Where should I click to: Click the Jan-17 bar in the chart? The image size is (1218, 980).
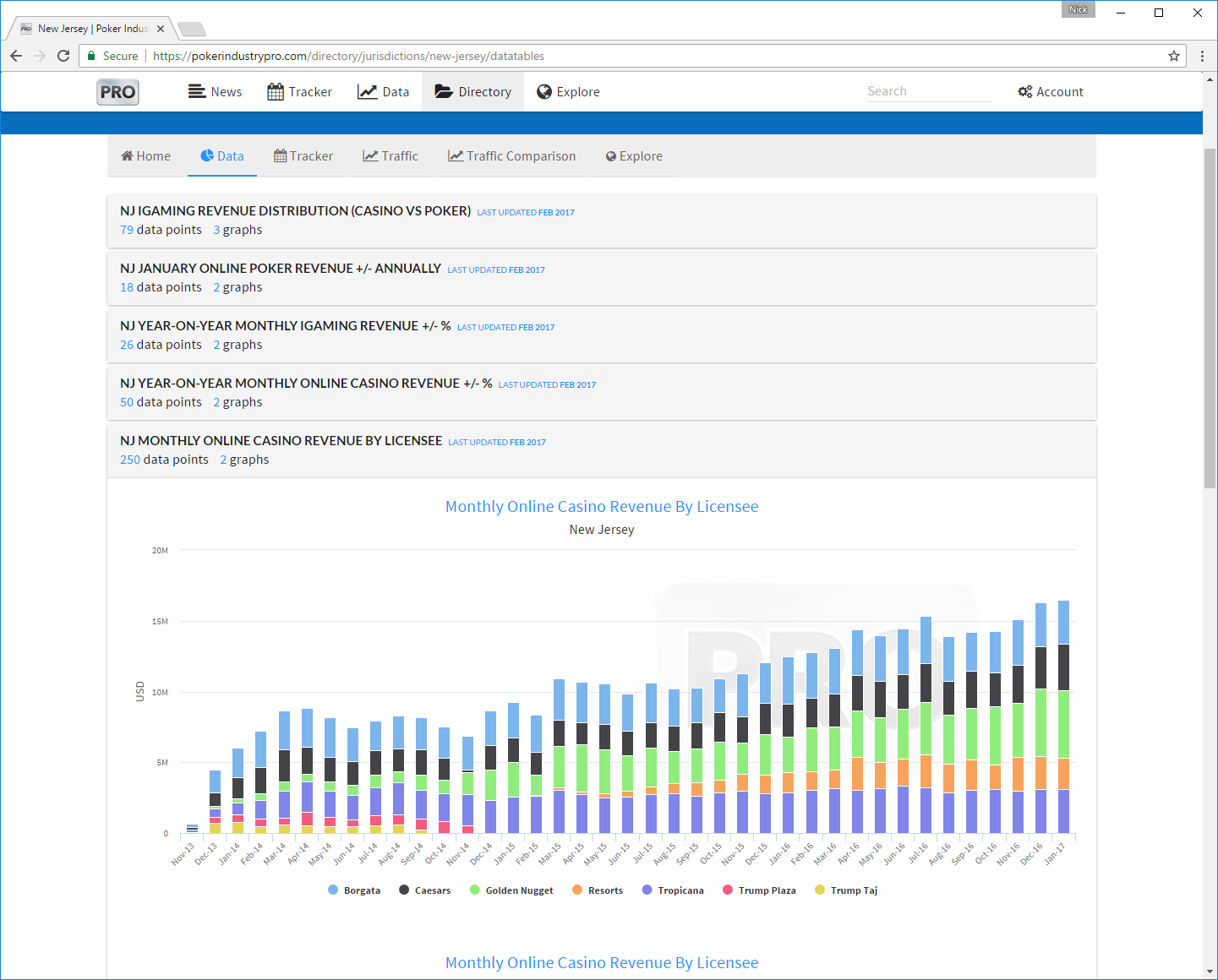(1063, 717)
